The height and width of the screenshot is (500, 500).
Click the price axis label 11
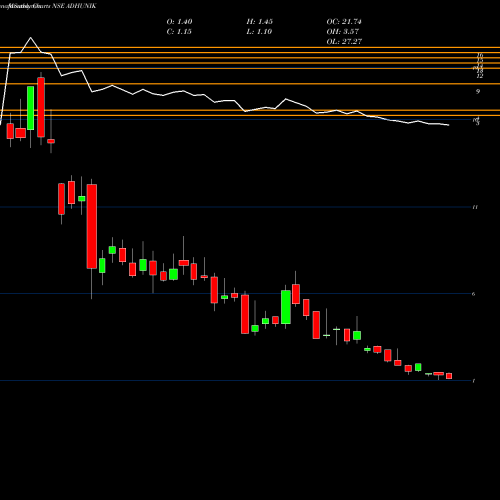(475, 207)
